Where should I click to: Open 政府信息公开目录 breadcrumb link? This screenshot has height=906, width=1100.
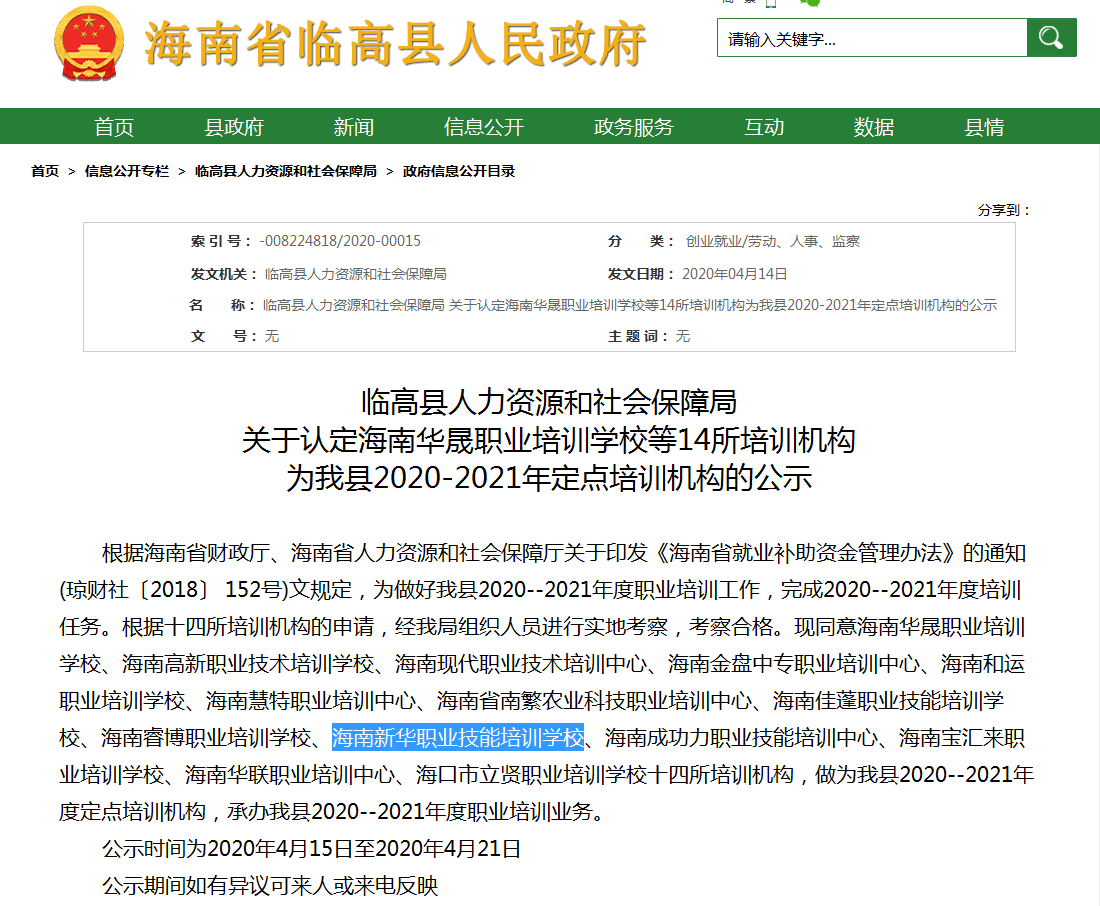click(x=459, y=171)
